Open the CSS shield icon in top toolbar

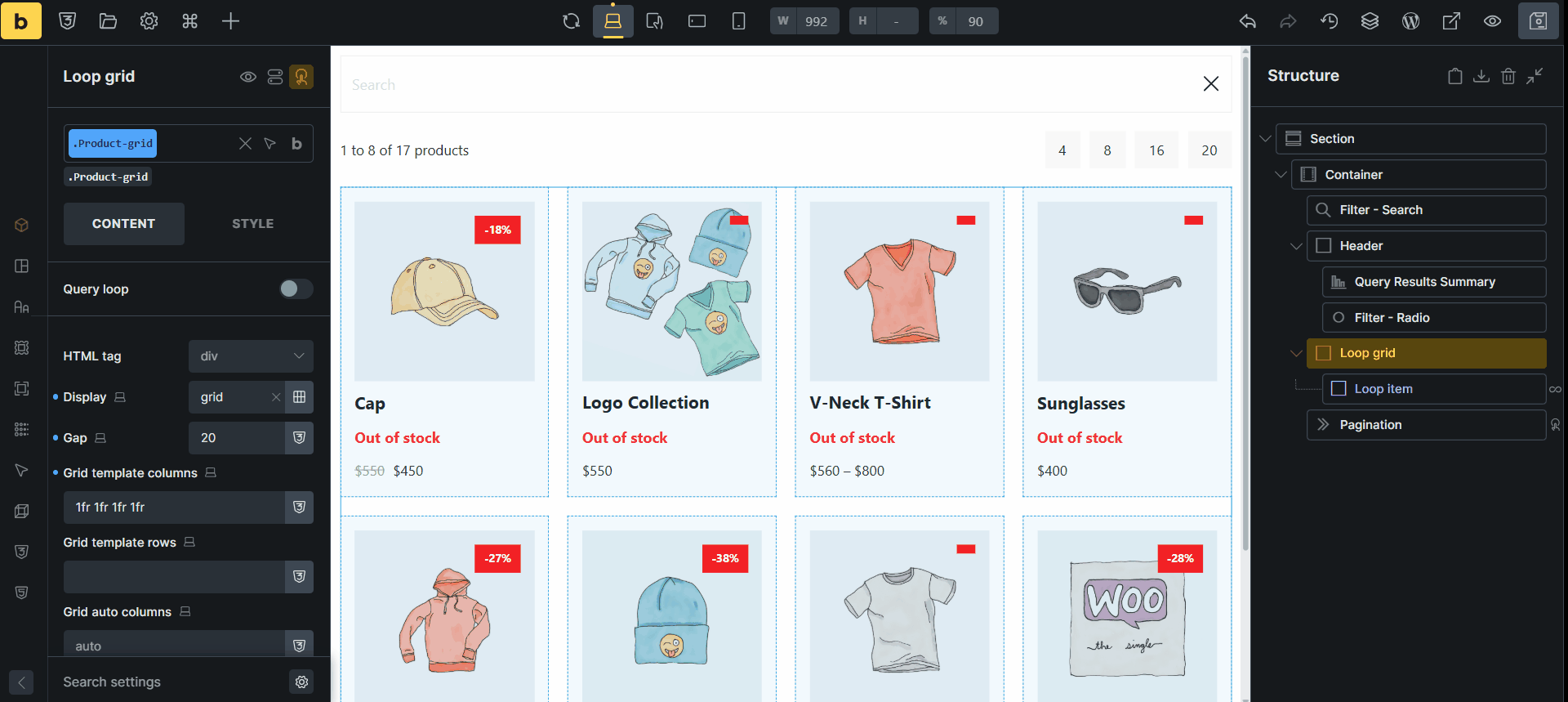(x=68, y=21)
